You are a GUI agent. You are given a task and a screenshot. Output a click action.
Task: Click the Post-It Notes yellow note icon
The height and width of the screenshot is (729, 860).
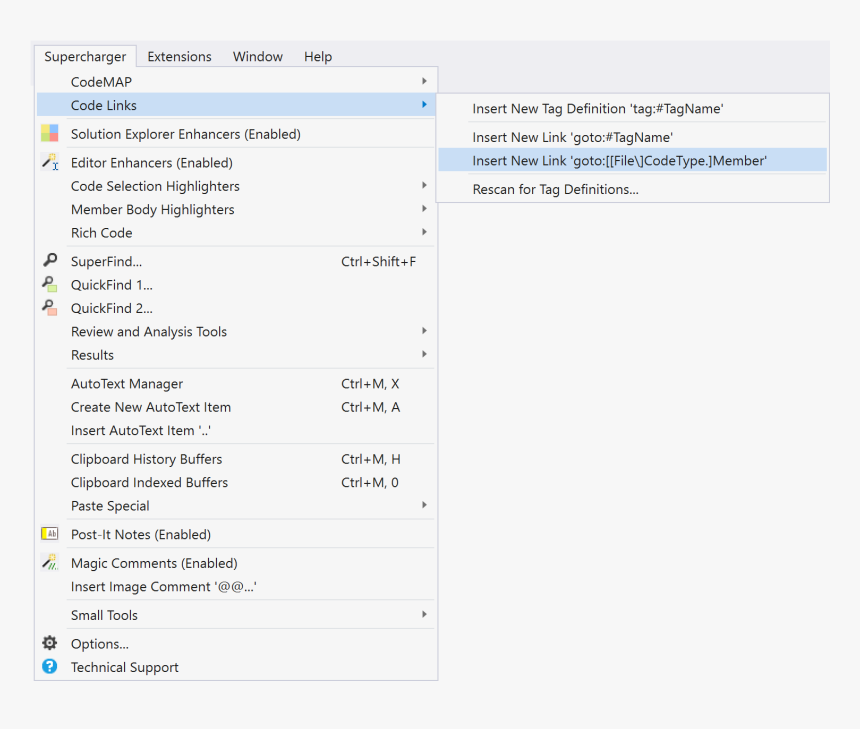click(x=50, y=533)
